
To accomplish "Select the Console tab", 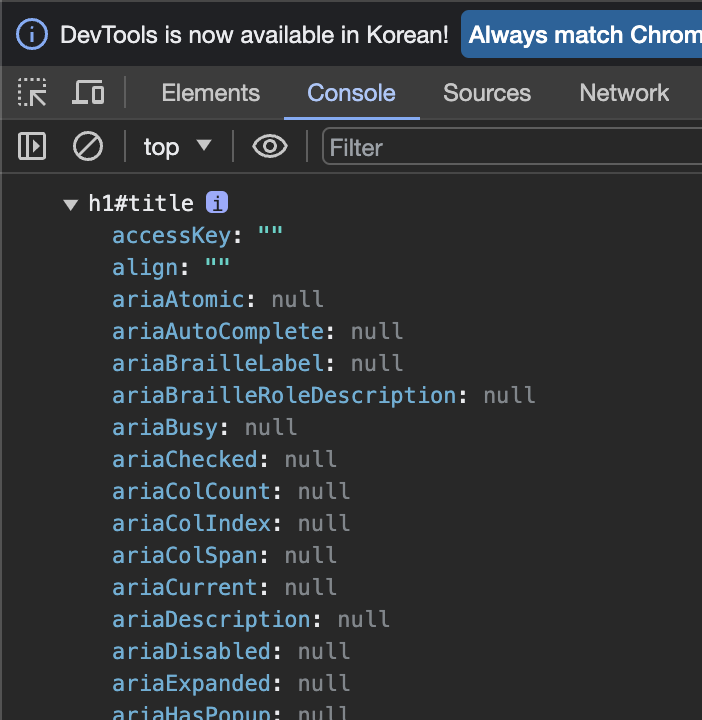I will [x=351, y=93].
